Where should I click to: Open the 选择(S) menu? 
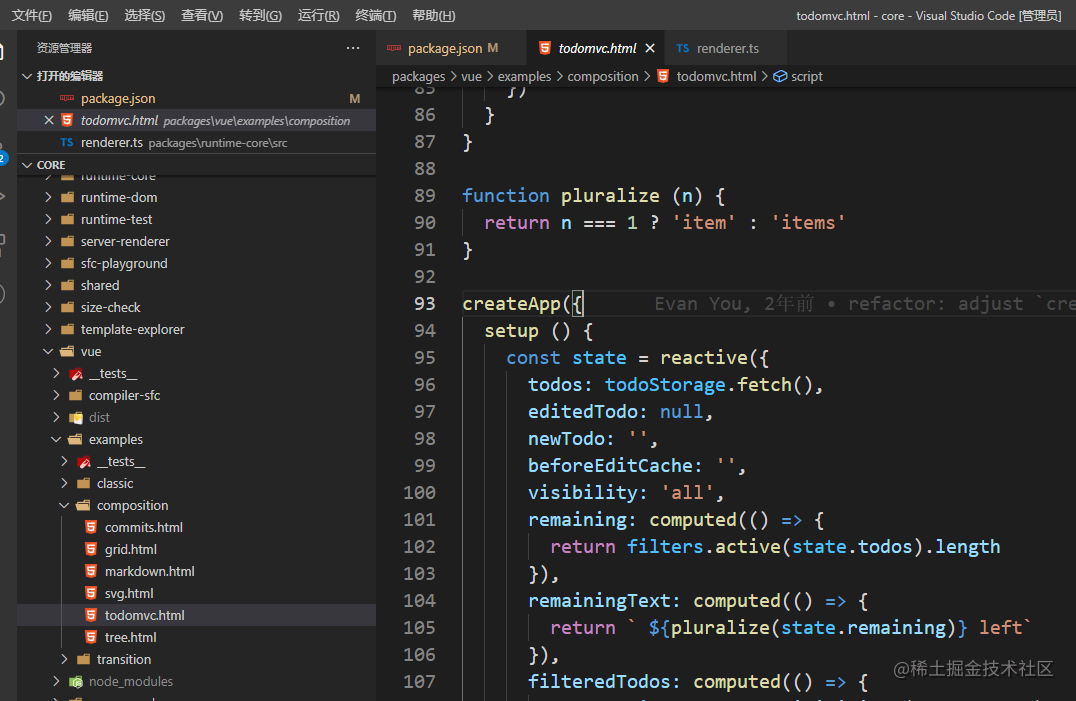pos(144,15)
